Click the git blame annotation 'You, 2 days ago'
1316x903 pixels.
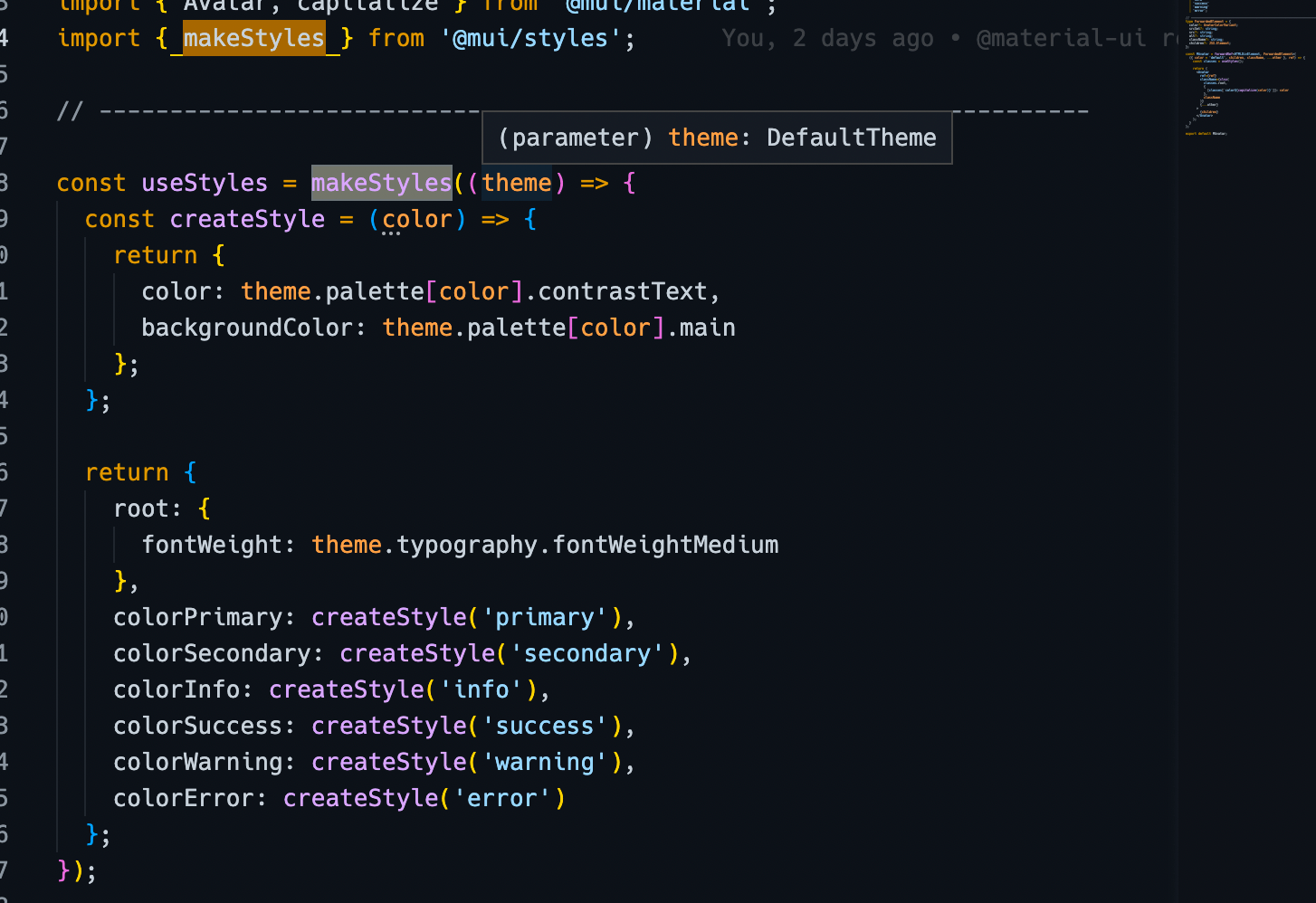(827, 38)
